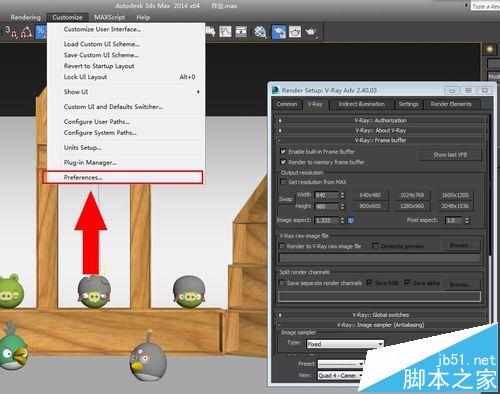Click the Customize menu in menu bar
The image size is (500, 394).
coord(67,17)
